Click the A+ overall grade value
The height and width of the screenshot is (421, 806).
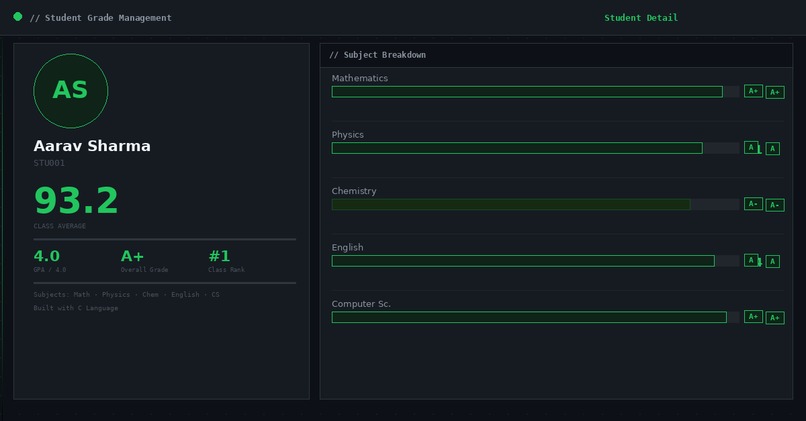(133, 256)
